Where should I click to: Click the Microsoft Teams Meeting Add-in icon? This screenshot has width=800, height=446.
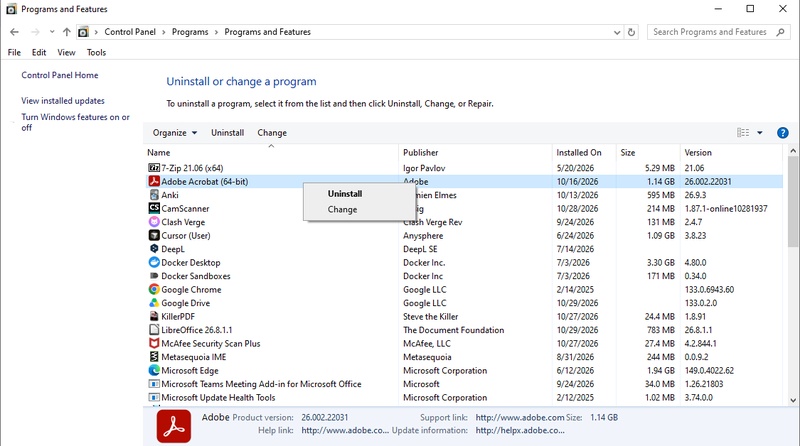(154, 384)
